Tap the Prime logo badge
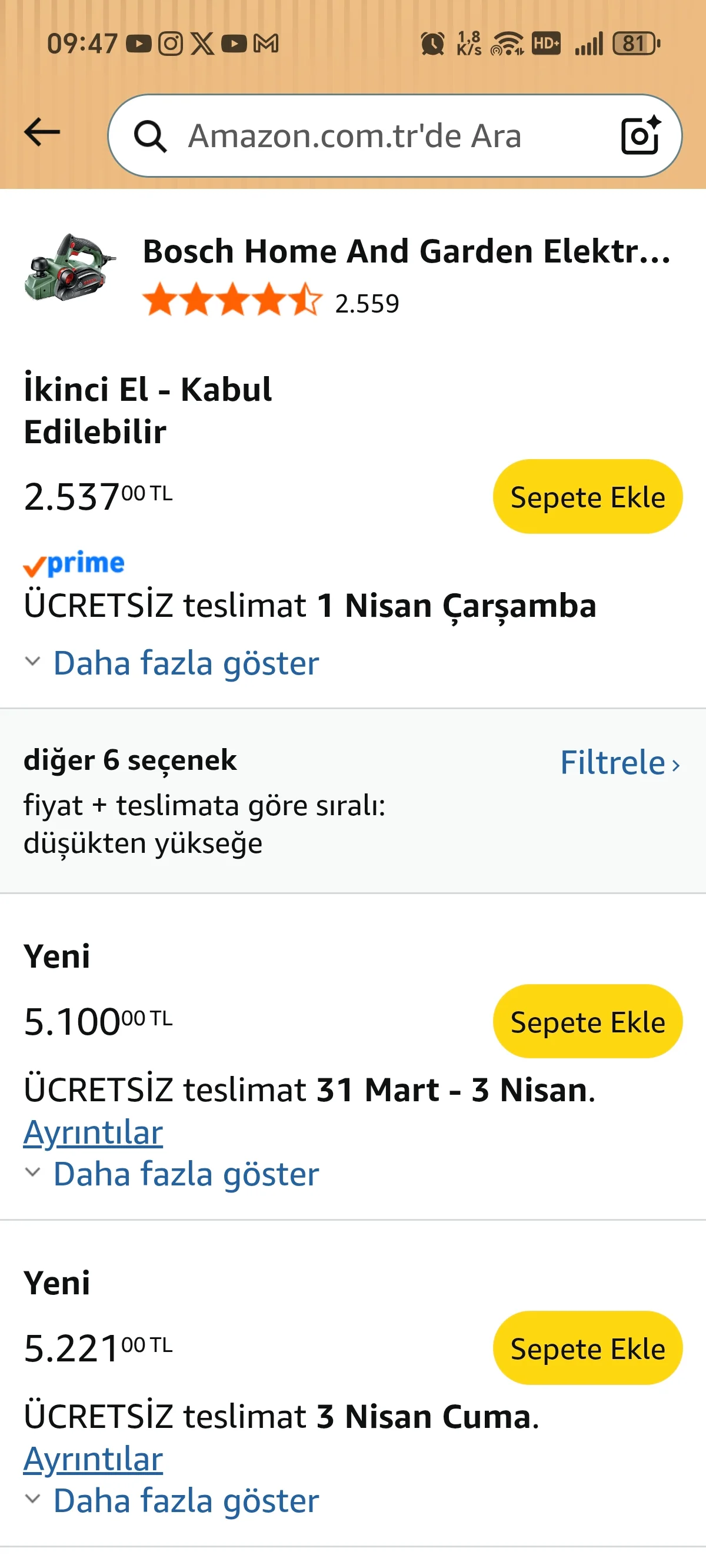Viewport: 706px width, 1568px height. [x=74, y=564]
